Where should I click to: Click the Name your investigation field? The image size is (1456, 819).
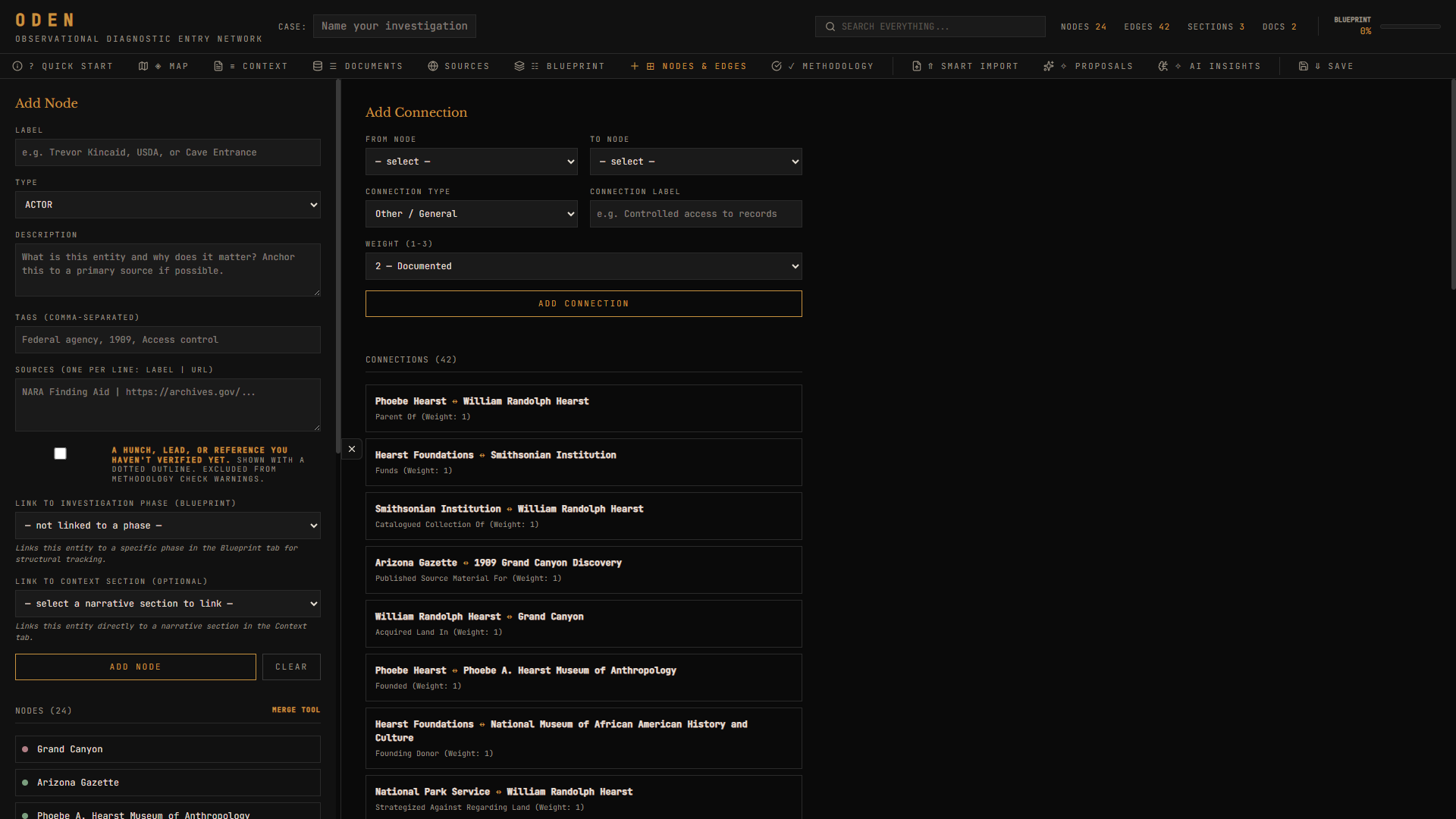click(x=394, y=26)
